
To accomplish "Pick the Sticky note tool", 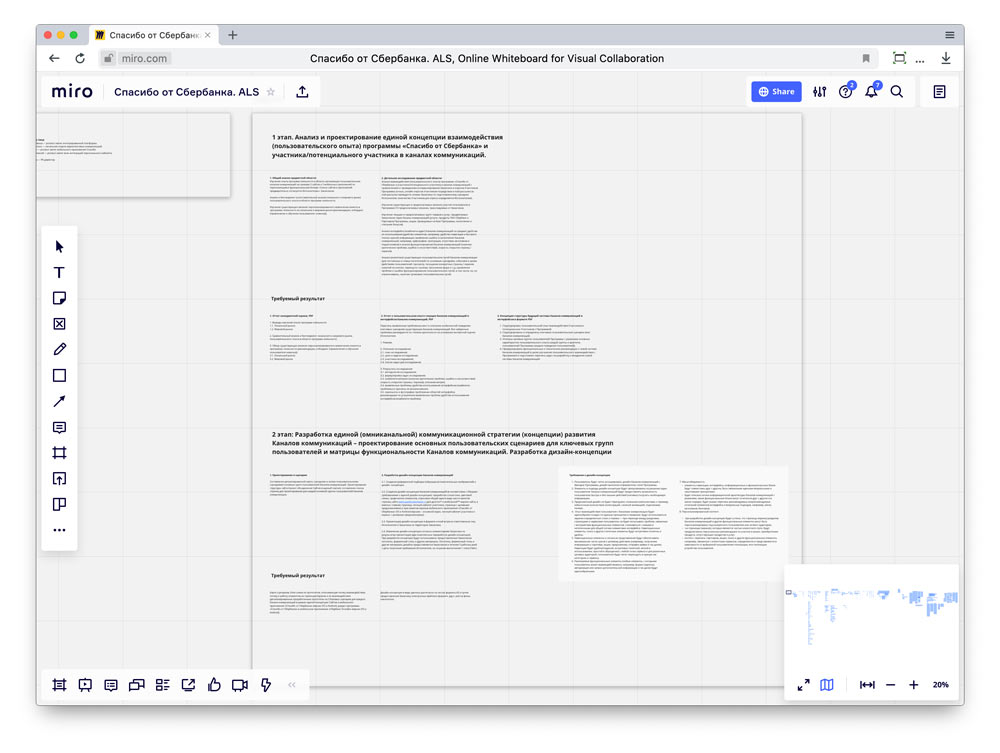I will (x=59, y=297).
